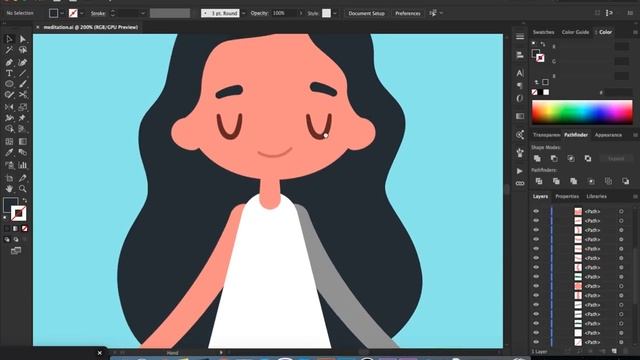
Task: Open fill color dropdown in control bar
Action: pos(62,13)
